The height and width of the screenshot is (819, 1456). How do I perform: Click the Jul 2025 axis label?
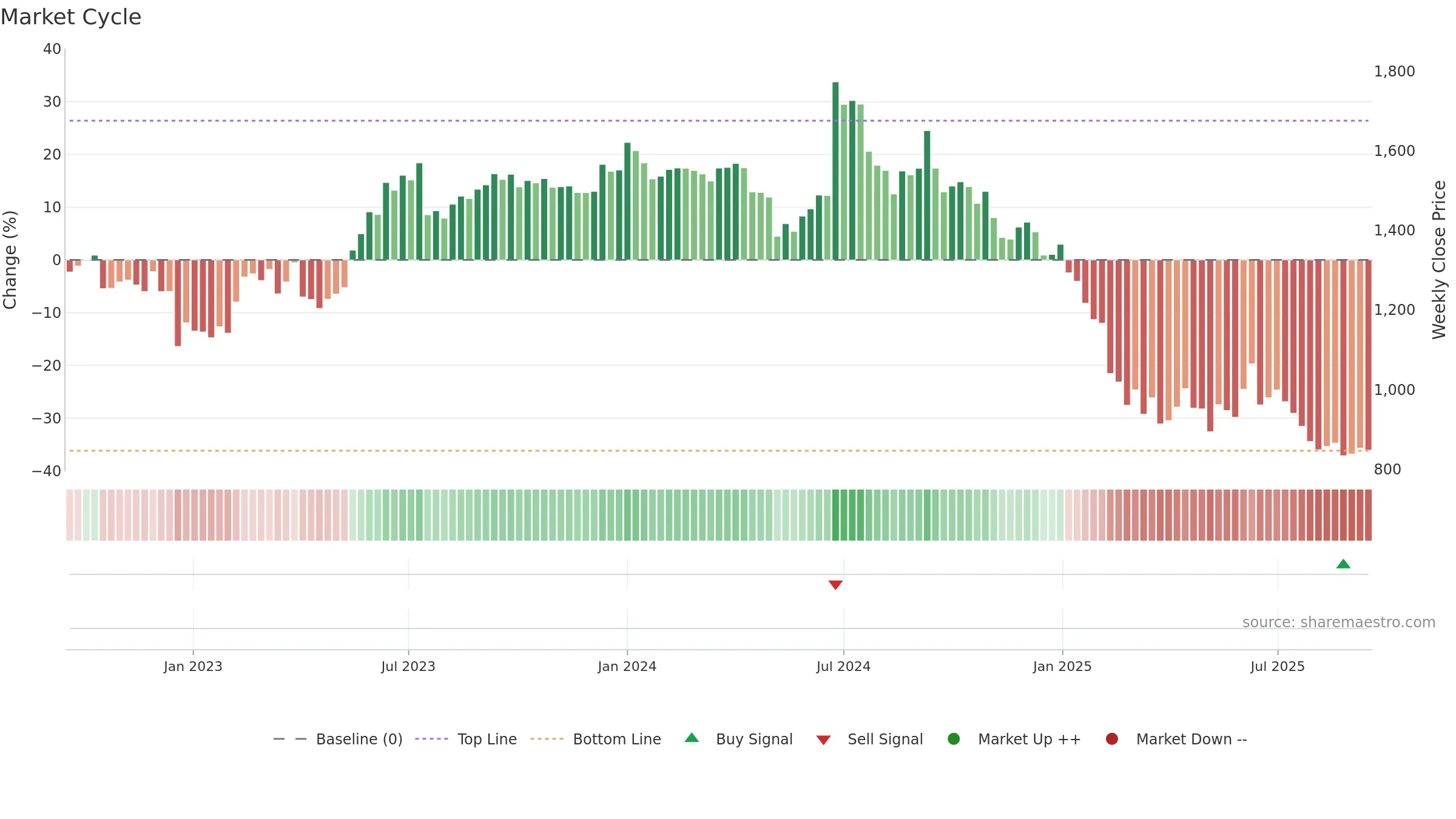coord(1278,667)
